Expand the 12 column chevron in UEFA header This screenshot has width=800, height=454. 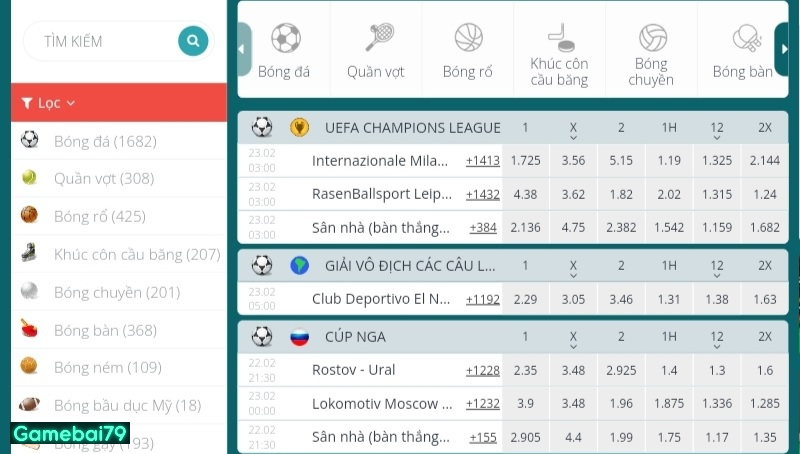717,138
